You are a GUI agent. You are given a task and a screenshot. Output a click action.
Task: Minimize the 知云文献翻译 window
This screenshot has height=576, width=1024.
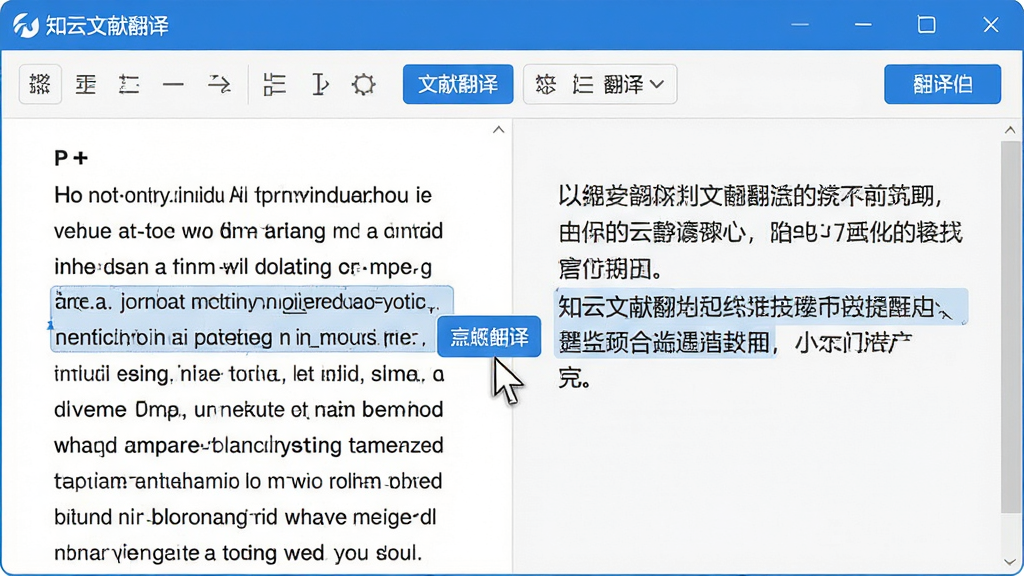863,25
